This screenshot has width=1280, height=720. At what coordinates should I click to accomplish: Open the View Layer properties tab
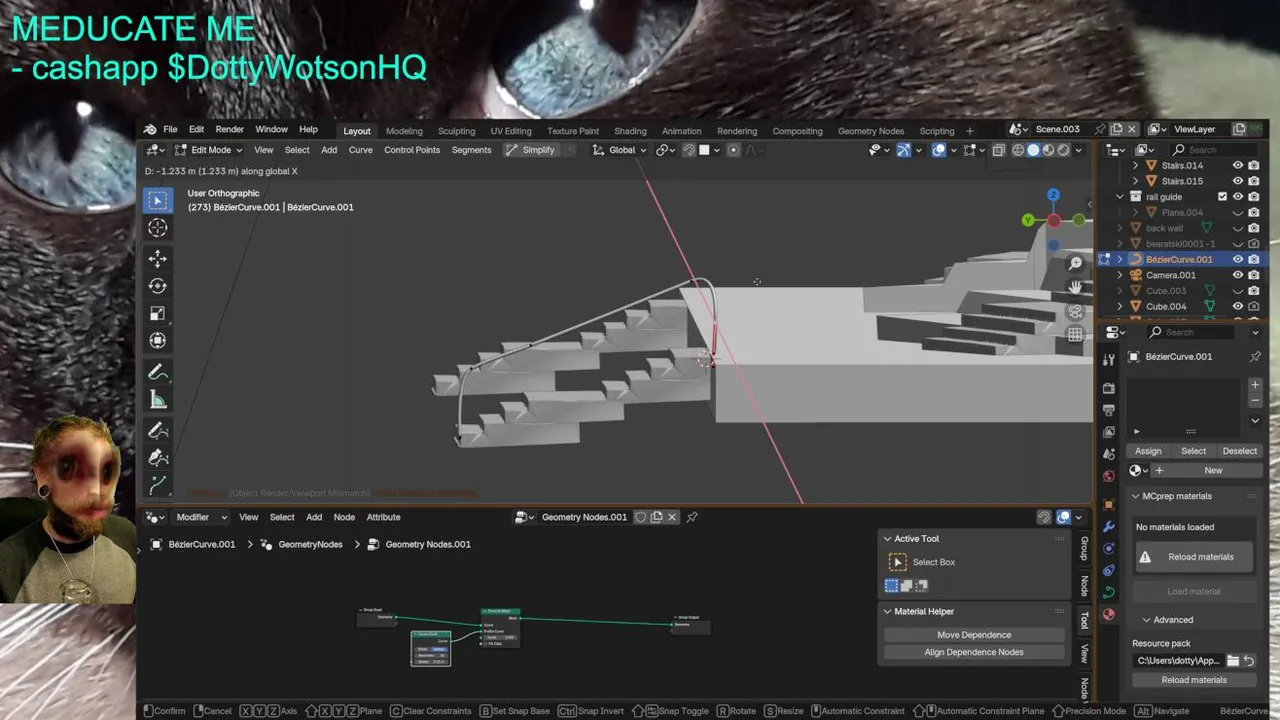pos(1108,432)
